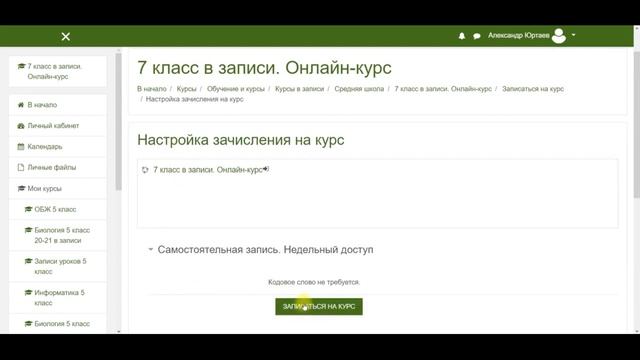The width and height of the screenshot is (640, 360).
Task: Click graduation cap icon beside Мои курсы
Action: point(21,189)
